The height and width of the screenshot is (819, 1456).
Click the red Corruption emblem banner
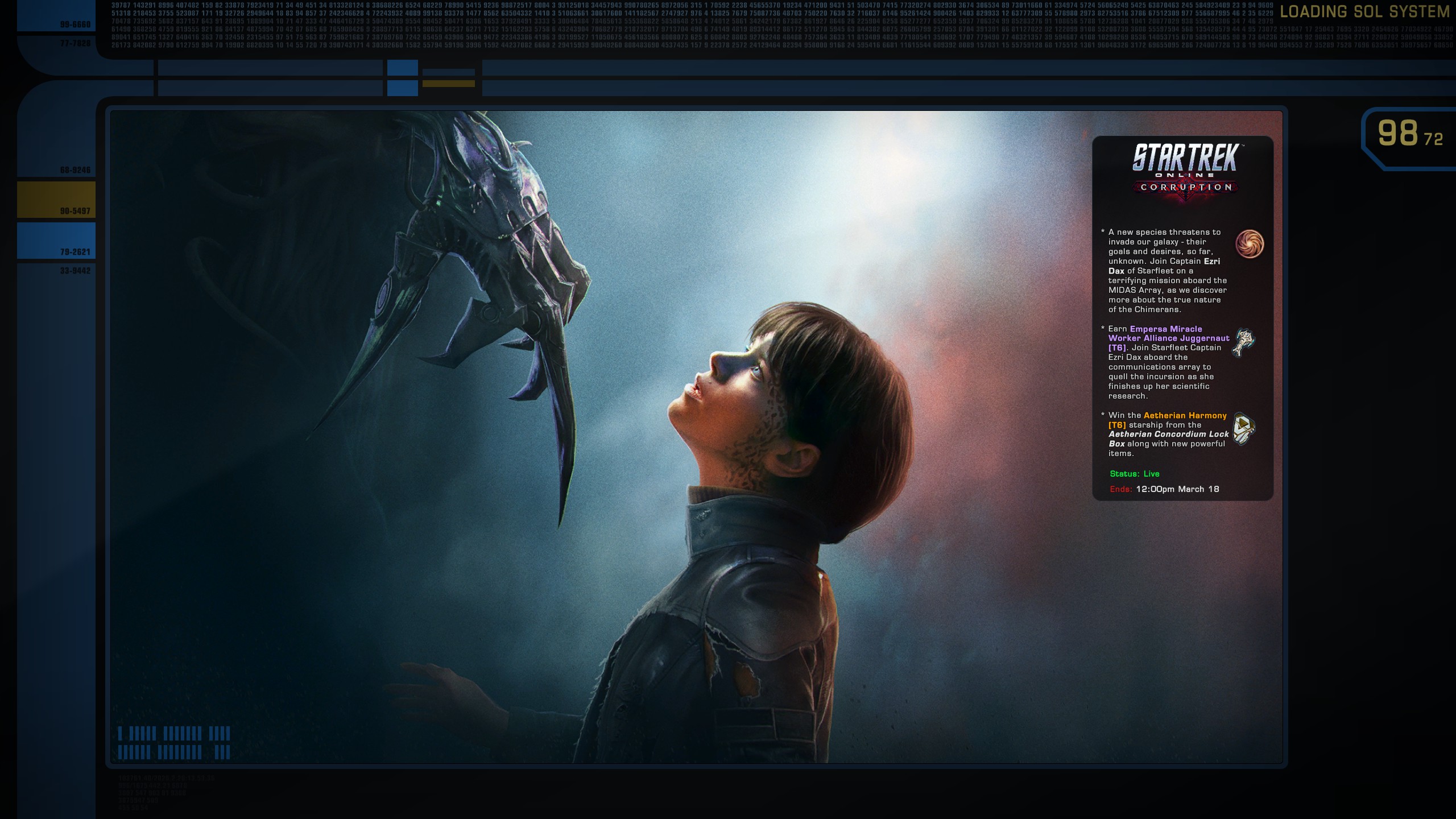(1186, 188)
